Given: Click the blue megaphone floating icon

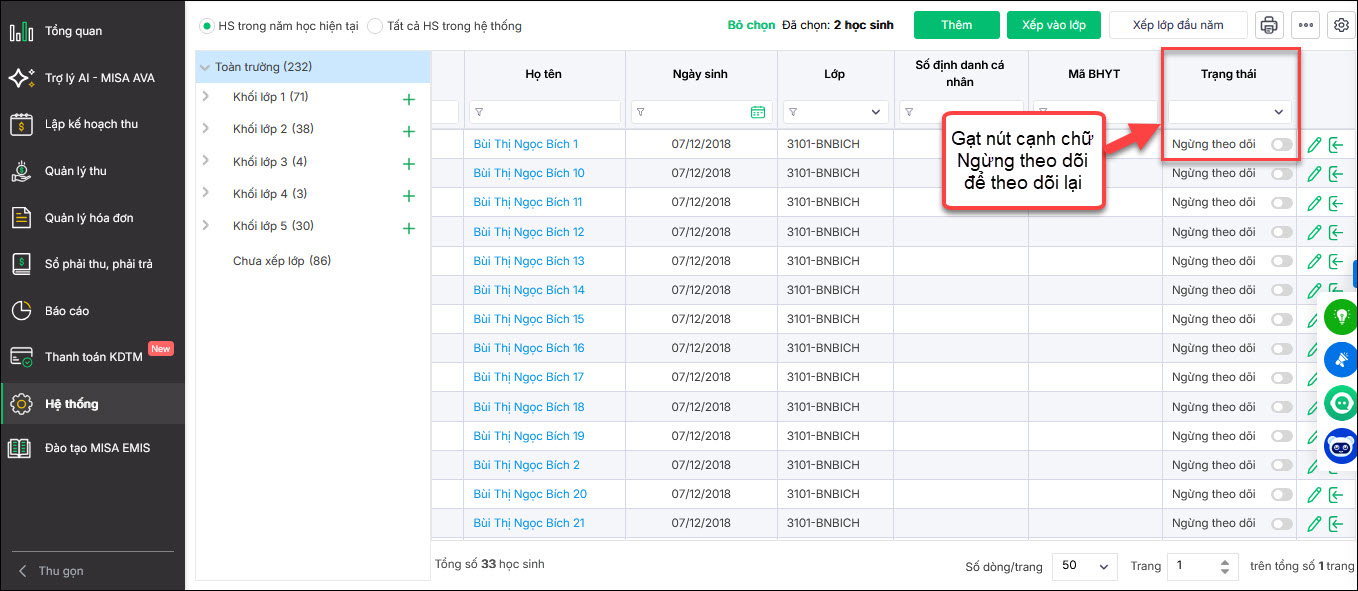Looking at the screenshot, I should (1340, 359).
